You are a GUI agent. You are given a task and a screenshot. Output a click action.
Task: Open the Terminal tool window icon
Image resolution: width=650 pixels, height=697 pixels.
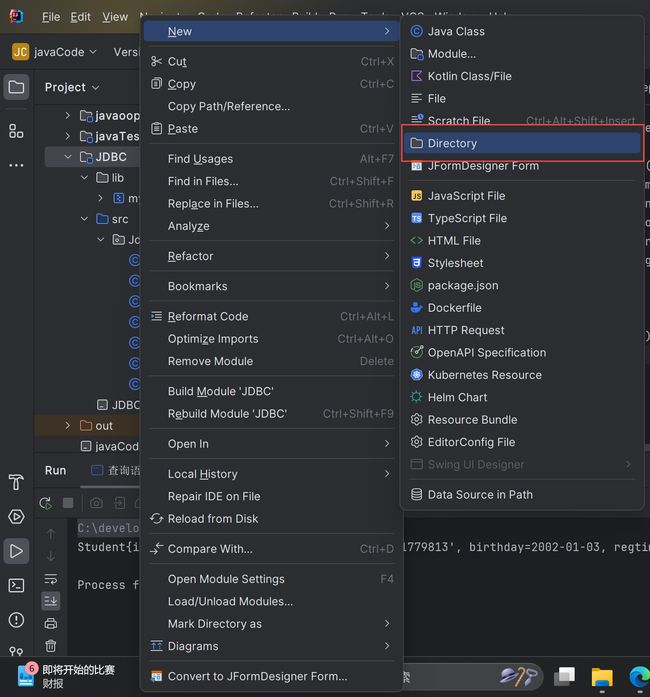(x=16, y=585)
